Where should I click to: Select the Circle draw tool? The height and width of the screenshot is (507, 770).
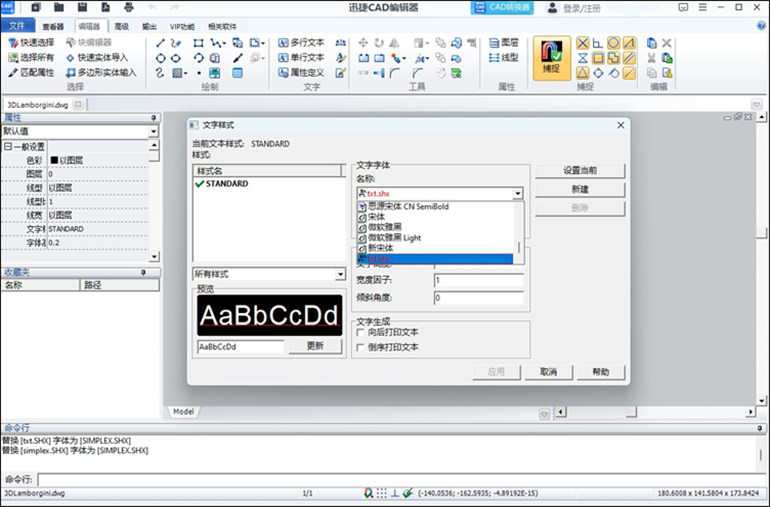pyautogui.click(x=160, y=58)
